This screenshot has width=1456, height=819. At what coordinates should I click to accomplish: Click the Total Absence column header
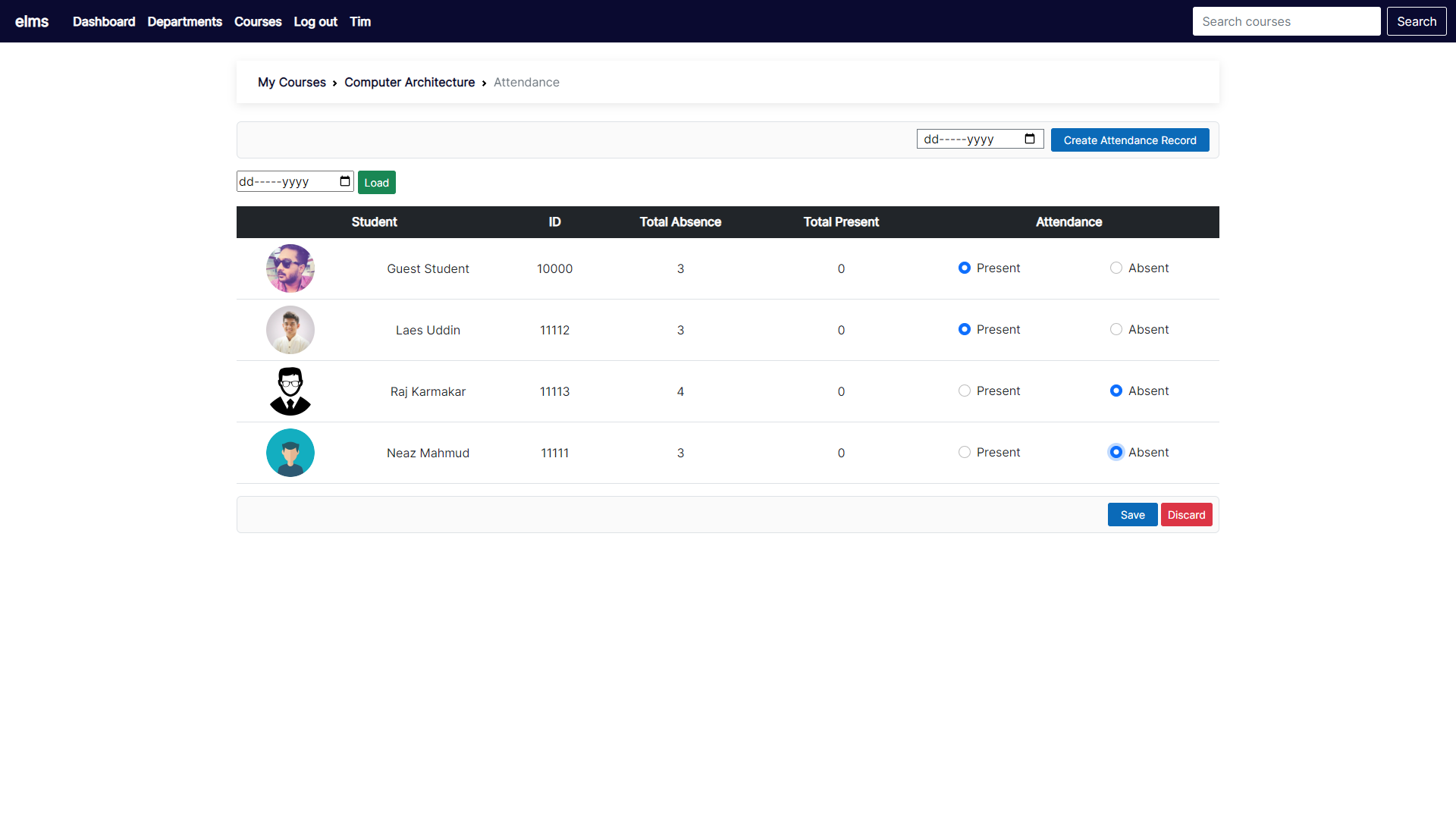click(x=680, y=222)
